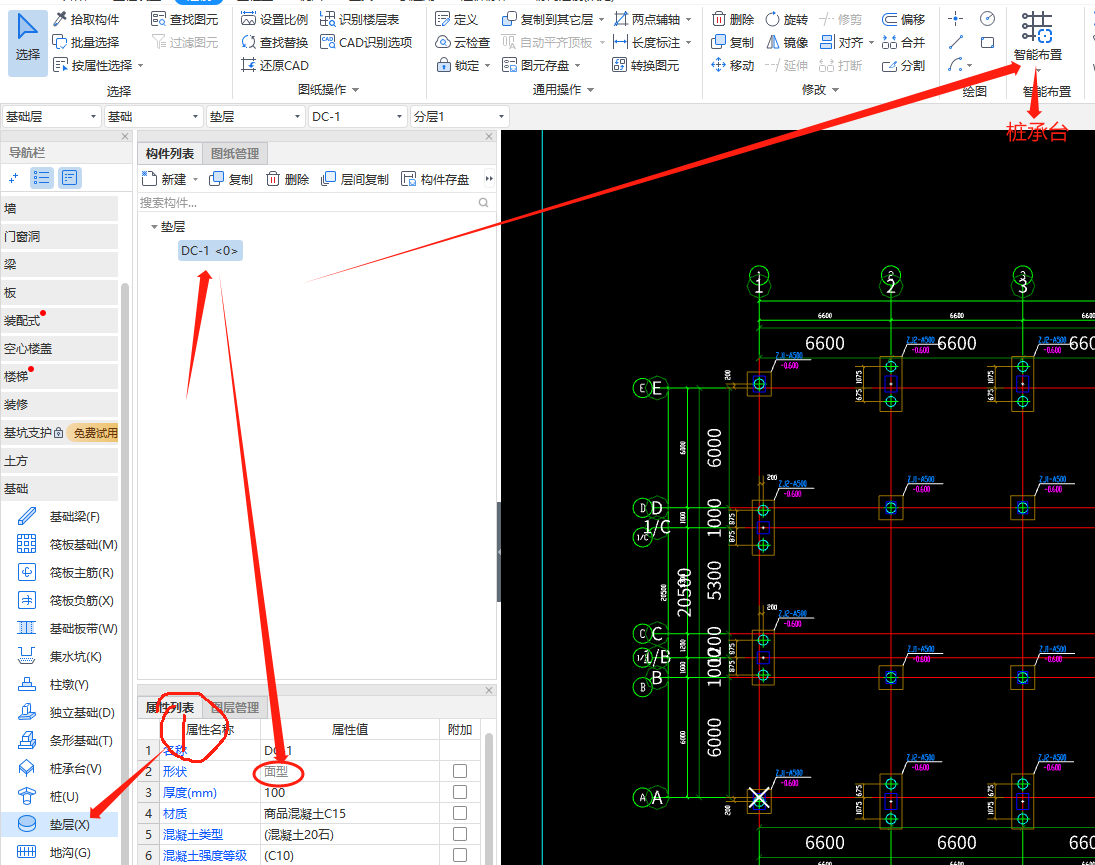
Task: Open the 基础 category dropdown
Action: 153,117
